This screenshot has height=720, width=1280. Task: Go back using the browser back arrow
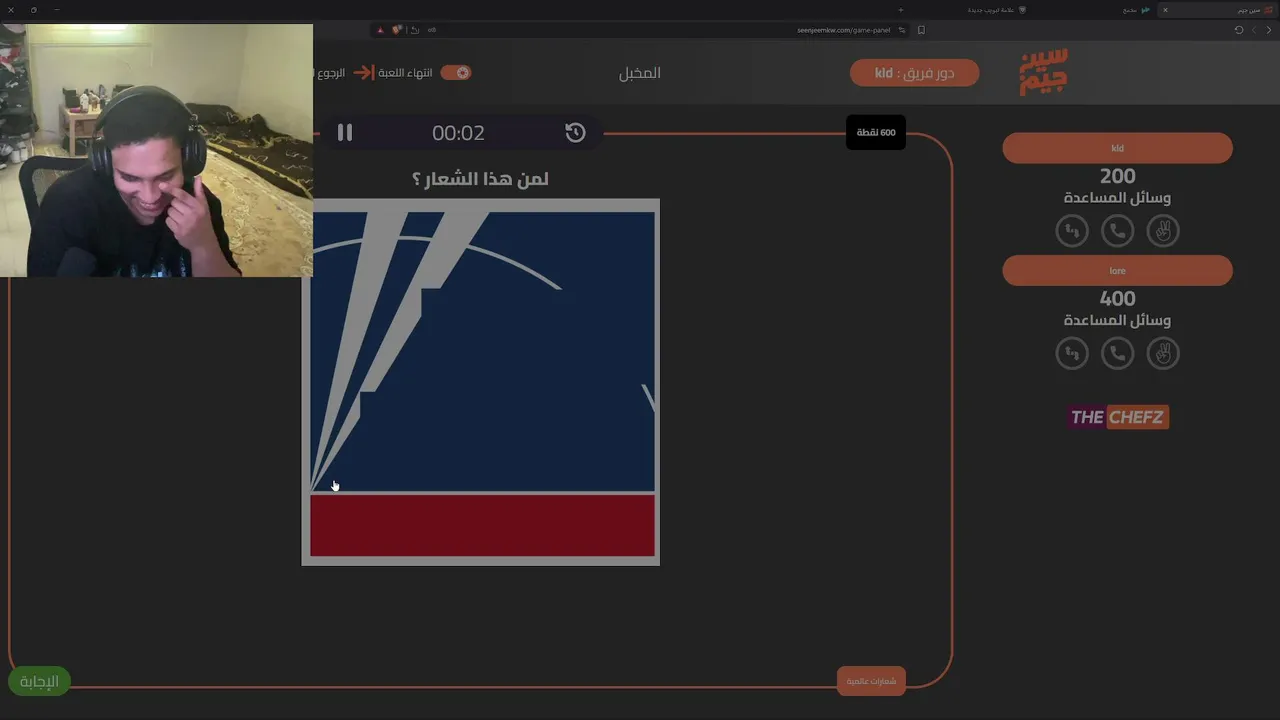(1269, 30)
